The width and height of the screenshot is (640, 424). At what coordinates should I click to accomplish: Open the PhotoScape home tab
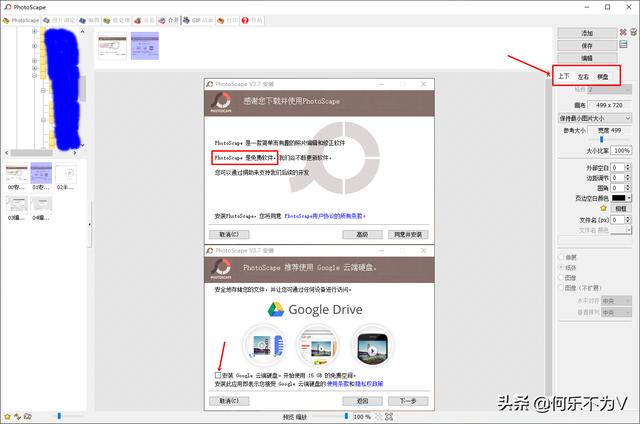pos(21,20)
